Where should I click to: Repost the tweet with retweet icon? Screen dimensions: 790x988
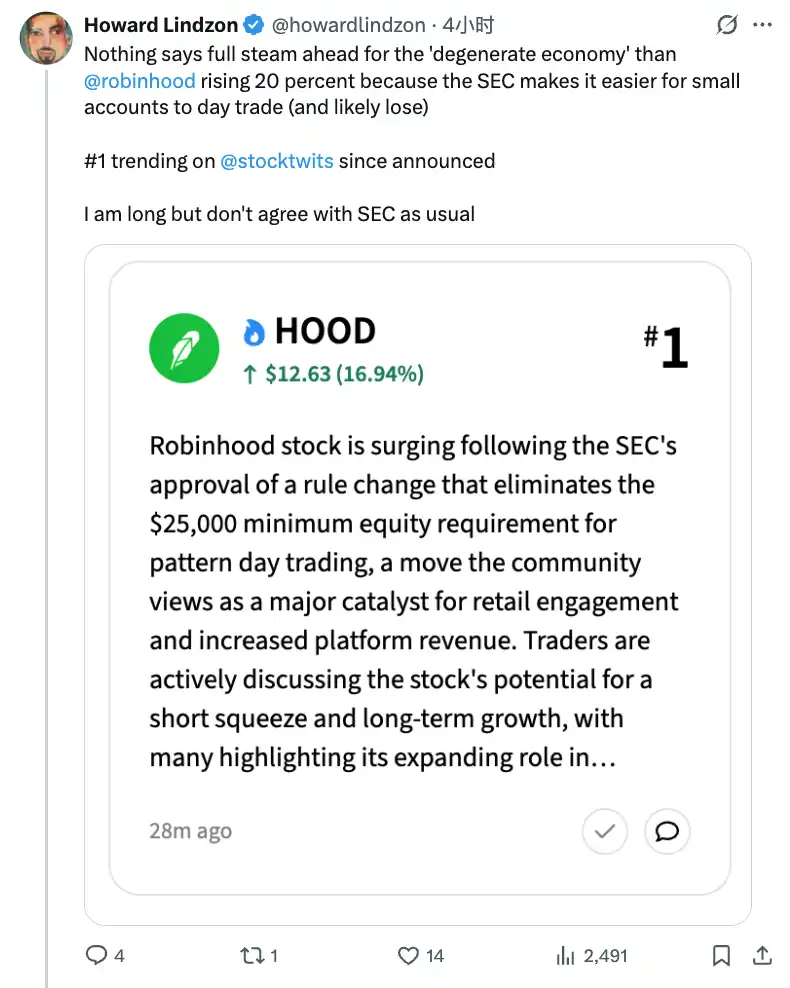tap(252, 955)
